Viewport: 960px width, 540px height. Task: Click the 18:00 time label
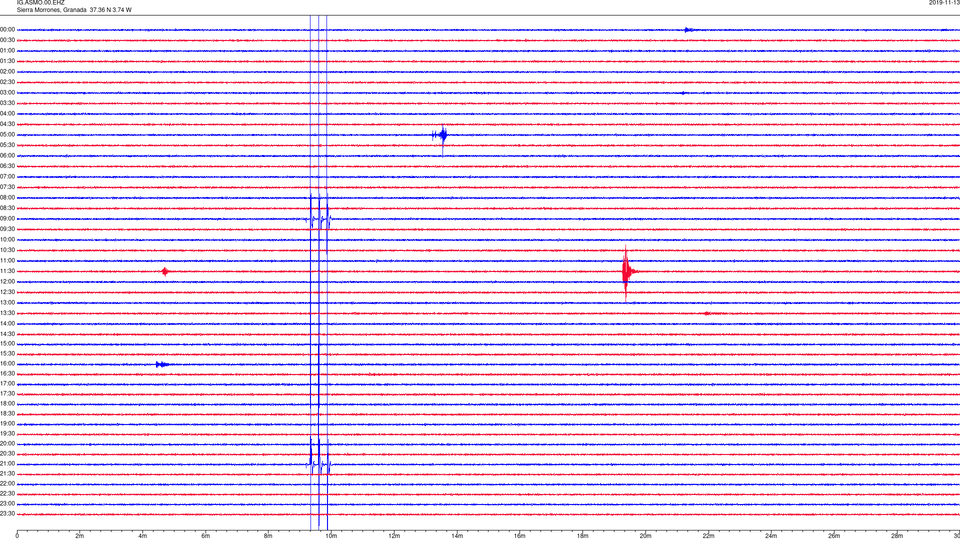tap(7, 403)
